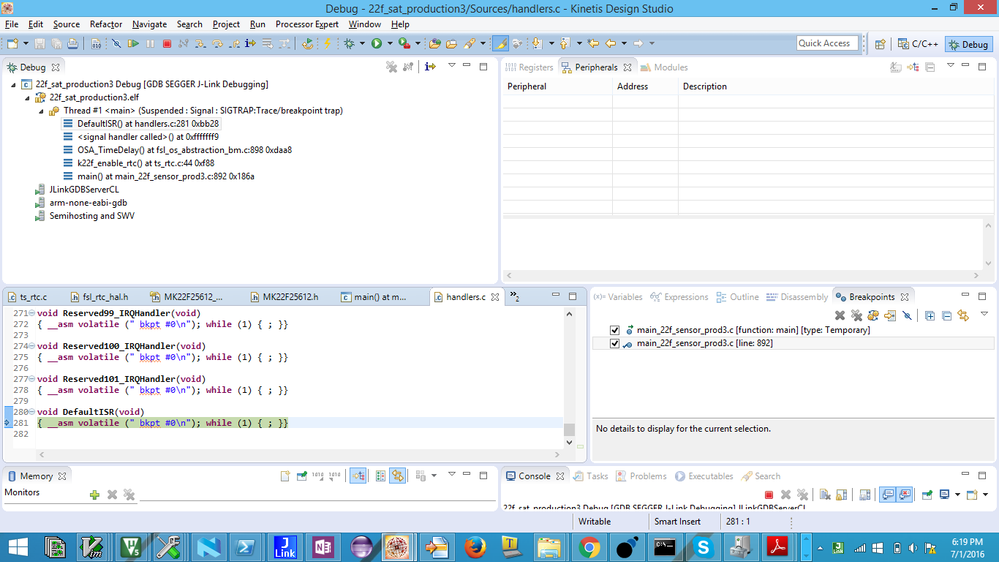Uncheck the main_22f_sensor_prod3.c temporary breakpoint

[614, 330]
